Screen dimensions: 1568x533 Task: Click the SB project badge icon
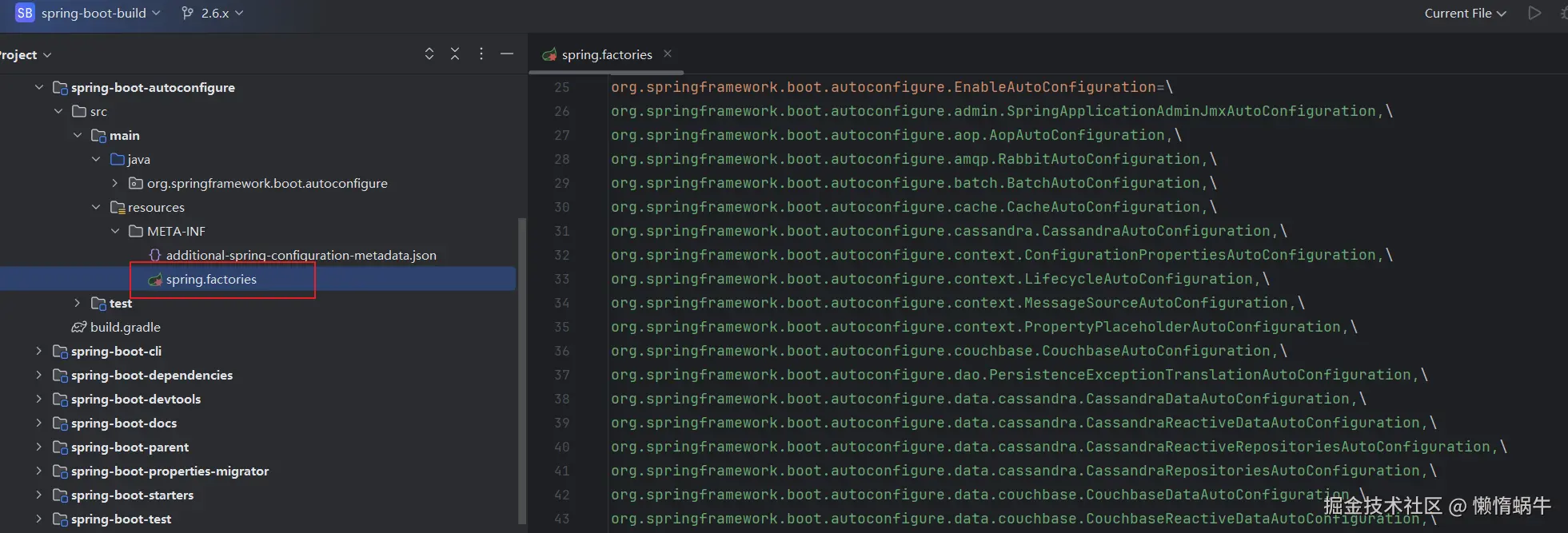point(25,13)
